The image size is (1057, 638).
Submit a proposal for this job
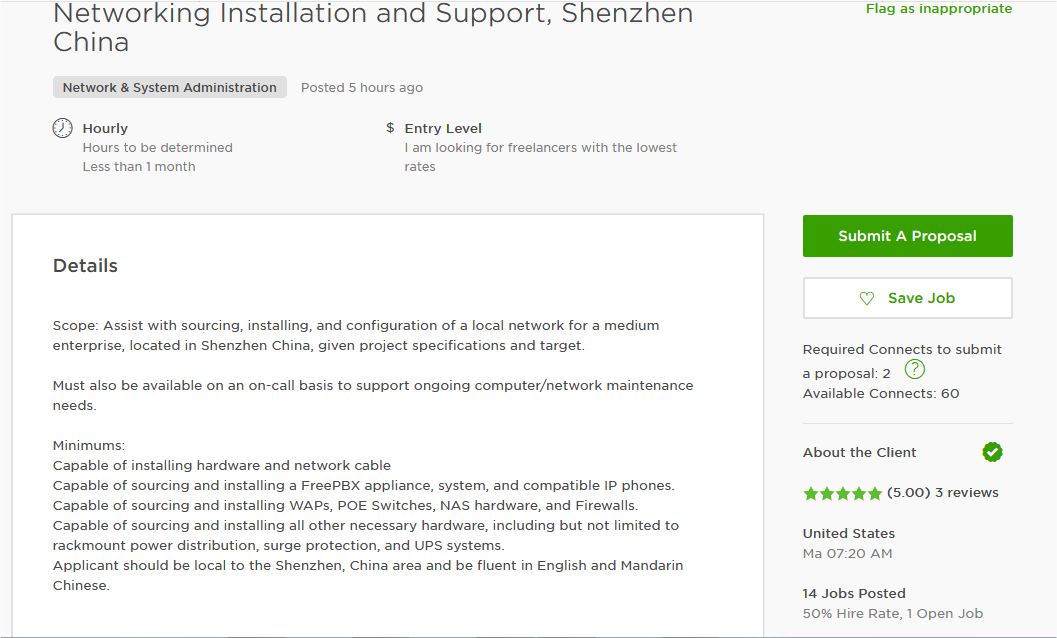(907, 236)
